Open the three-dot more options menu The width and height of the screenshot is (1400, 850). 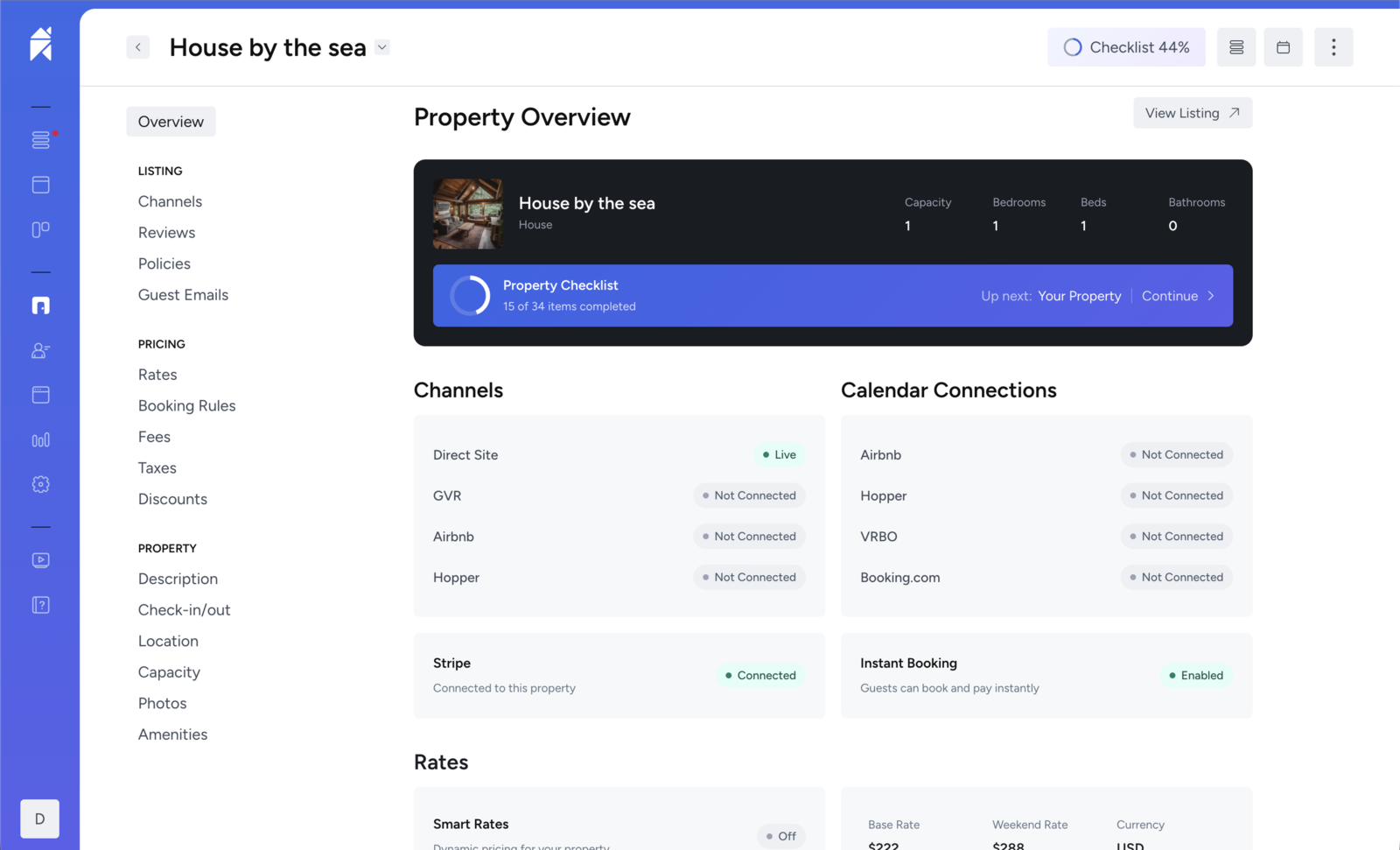pyautogui.click(x=1333, y=47)
